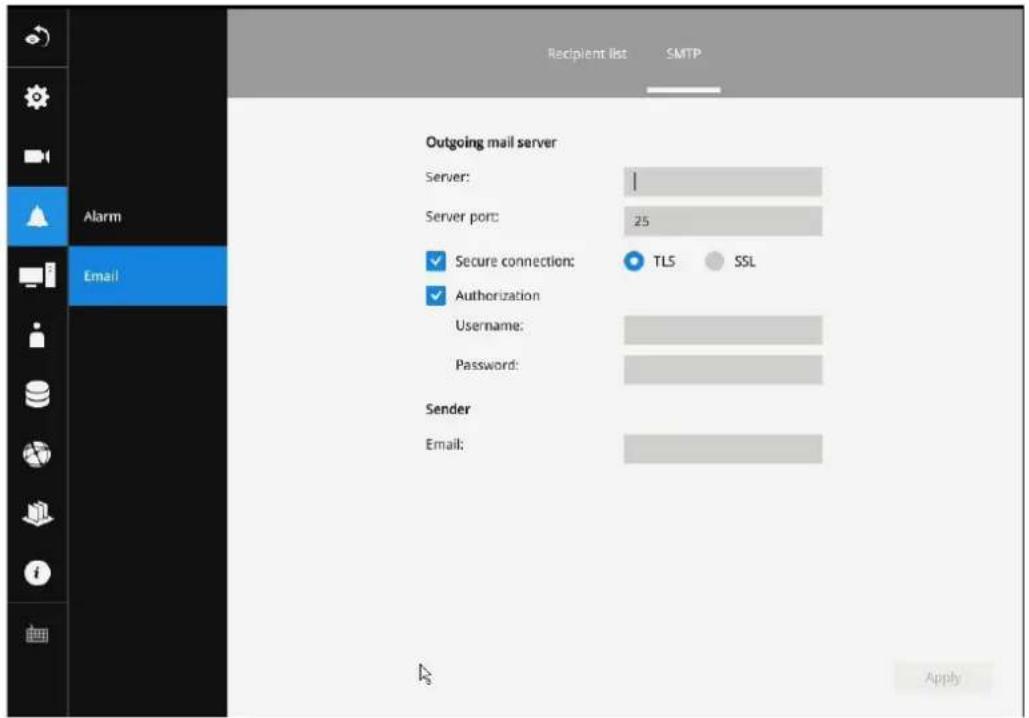Switch to the SMTP tab
Screen dimensions: 1029x718
[x=683, y=54]
